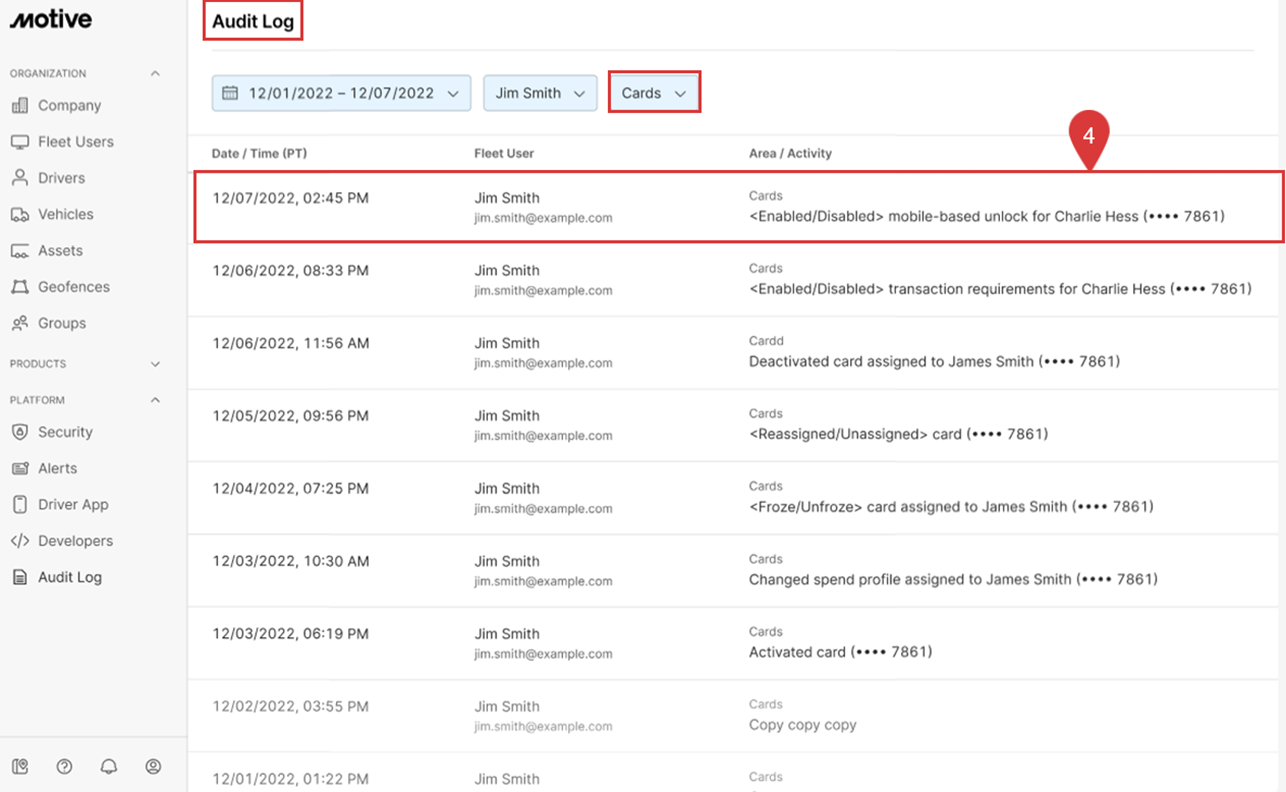Expand the Products section
Image resolution: width=1286 pixels, height=792 pixels.
coord(155,364)
